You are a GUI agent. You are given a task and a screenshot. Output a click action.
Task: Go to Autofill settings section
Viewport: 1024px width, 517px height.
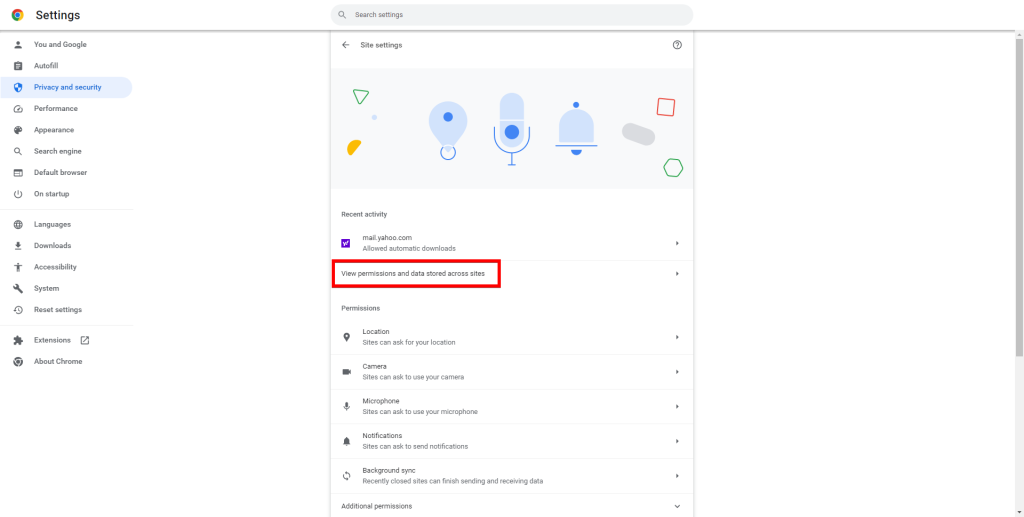(66, 66)
